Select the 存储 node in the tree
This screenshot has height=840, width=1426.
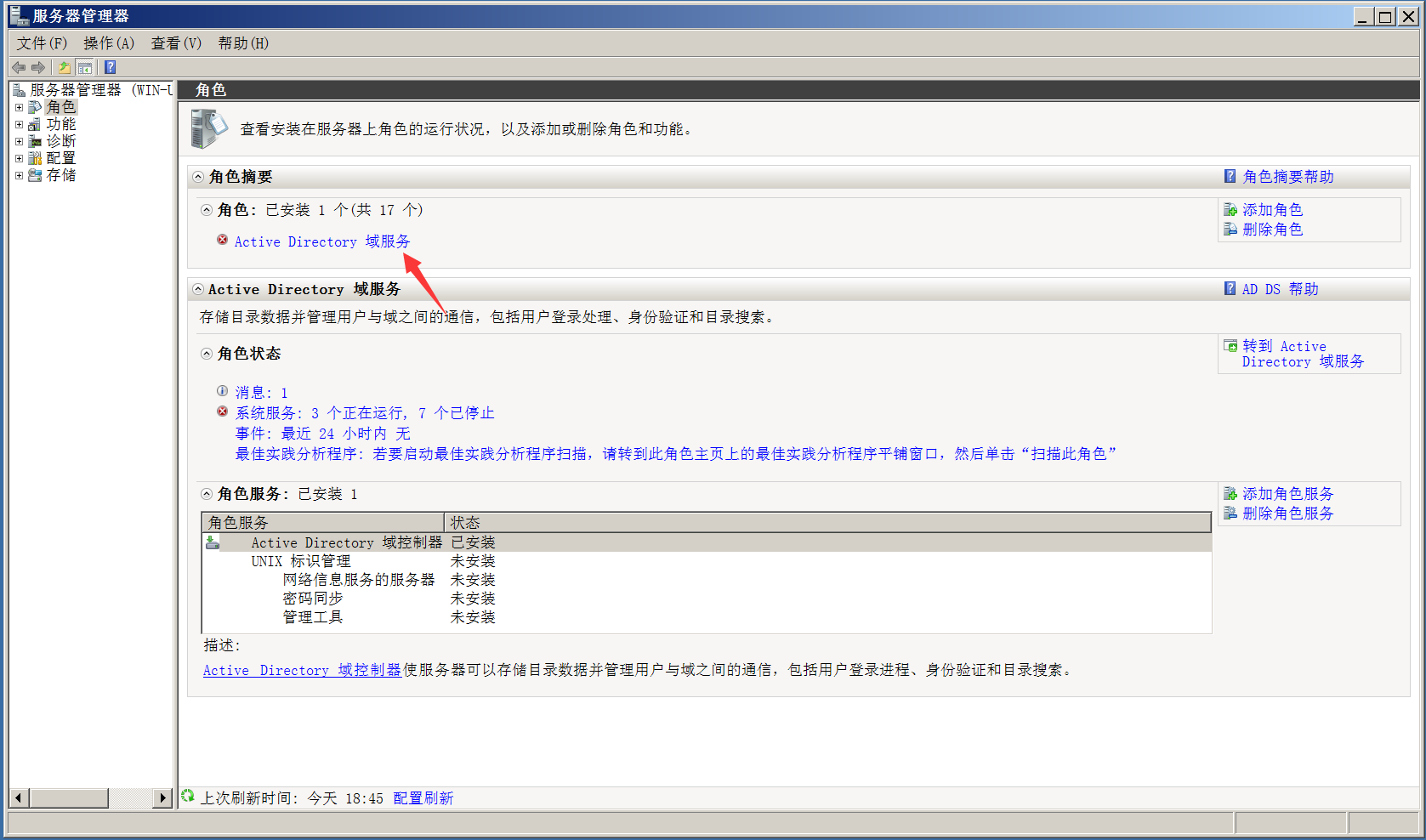pos(61,175)
